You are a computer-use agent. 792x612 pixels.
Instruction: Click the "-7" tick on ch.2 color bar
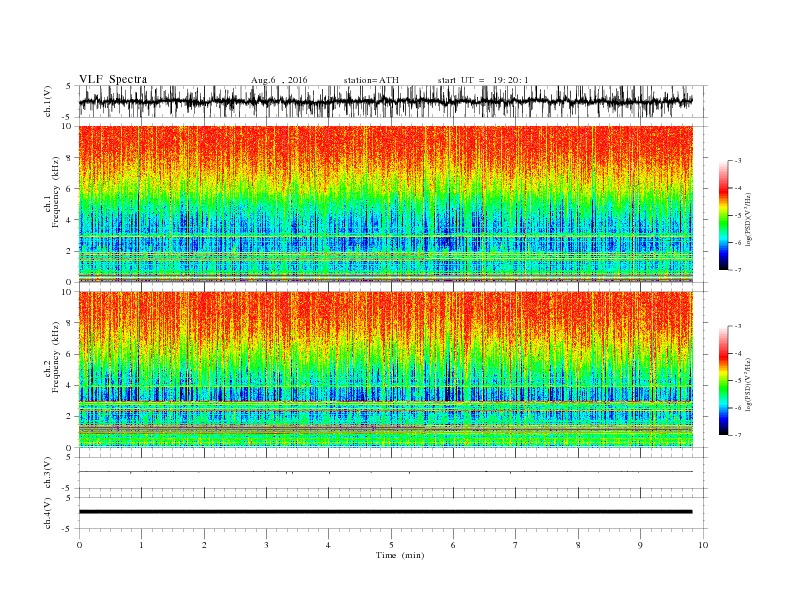(x=737, y=435)
